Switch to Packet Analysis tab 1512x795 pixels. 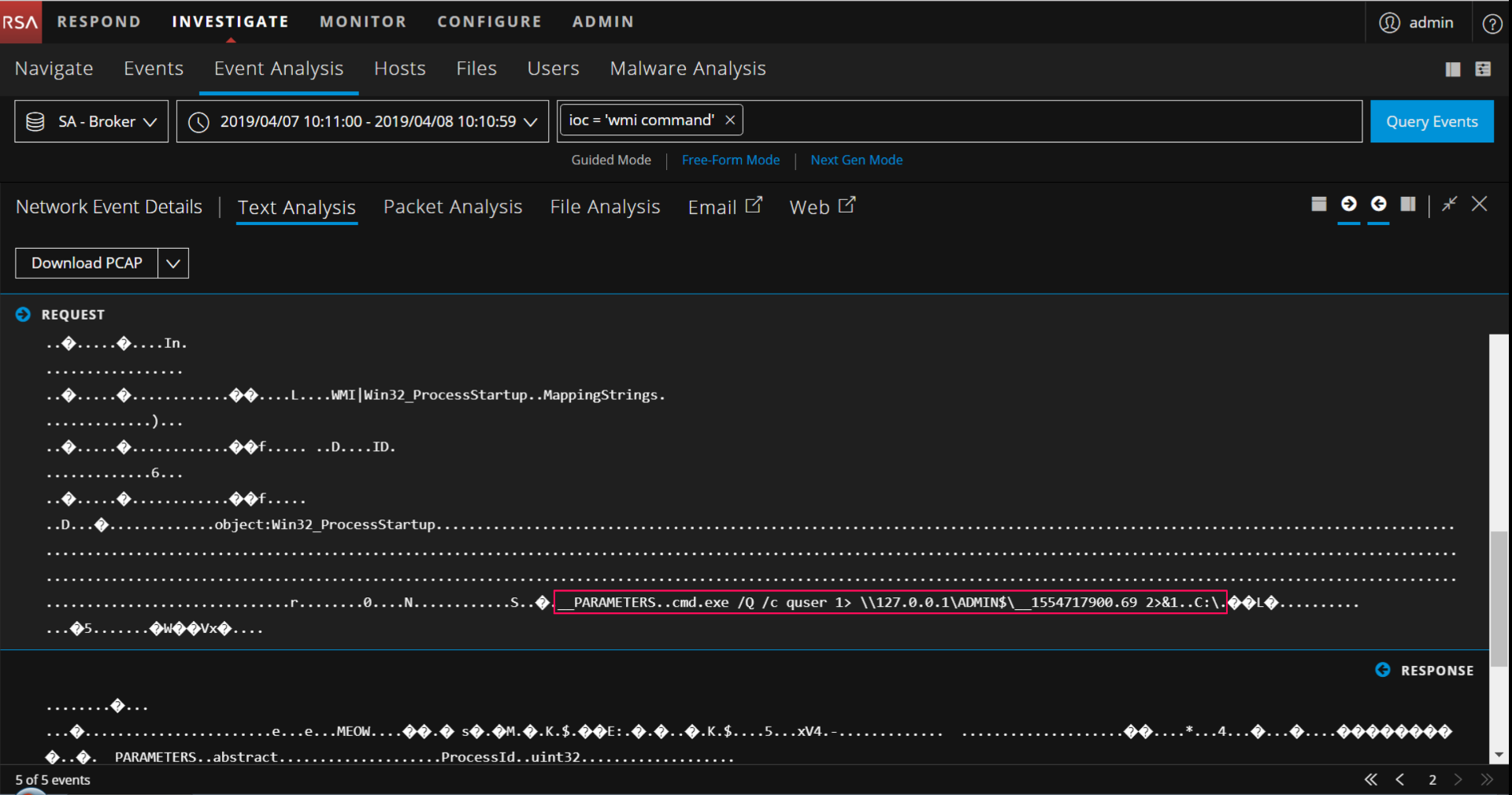click(x=452, y=207)
